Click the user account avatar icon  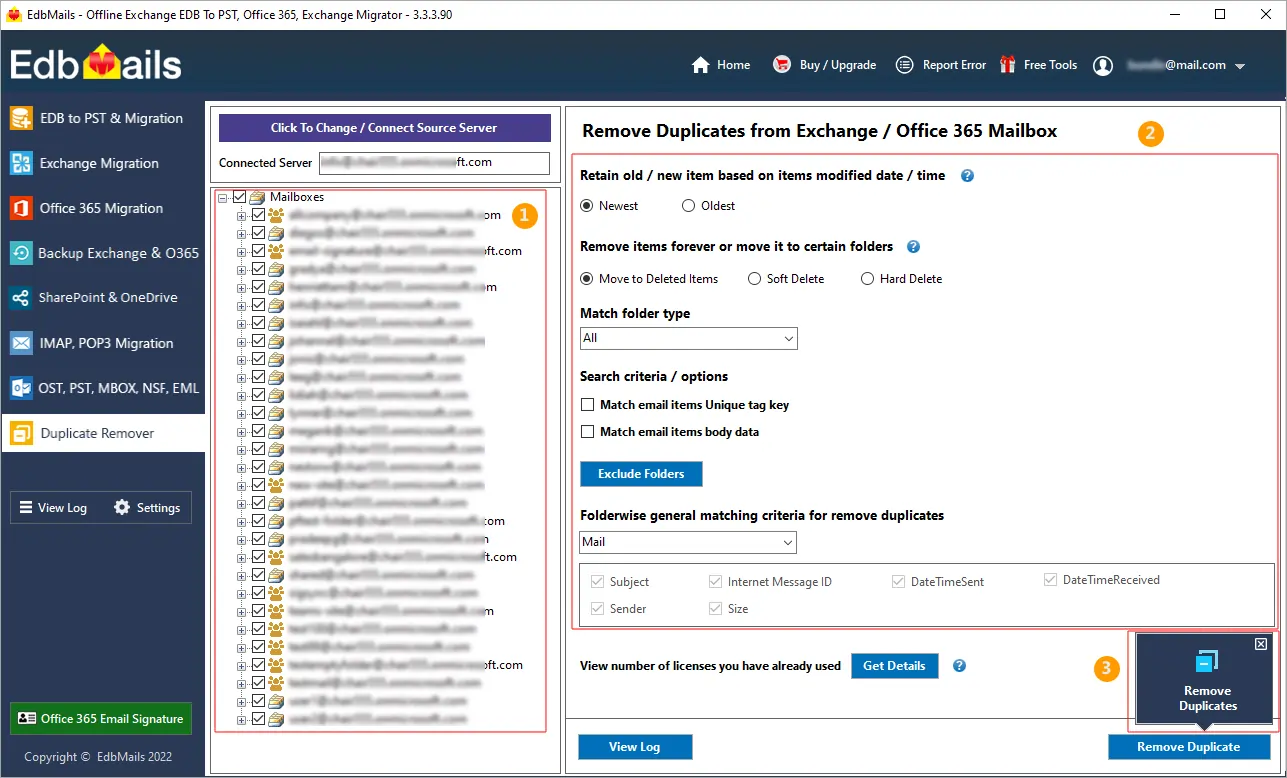coord(1103,65)
